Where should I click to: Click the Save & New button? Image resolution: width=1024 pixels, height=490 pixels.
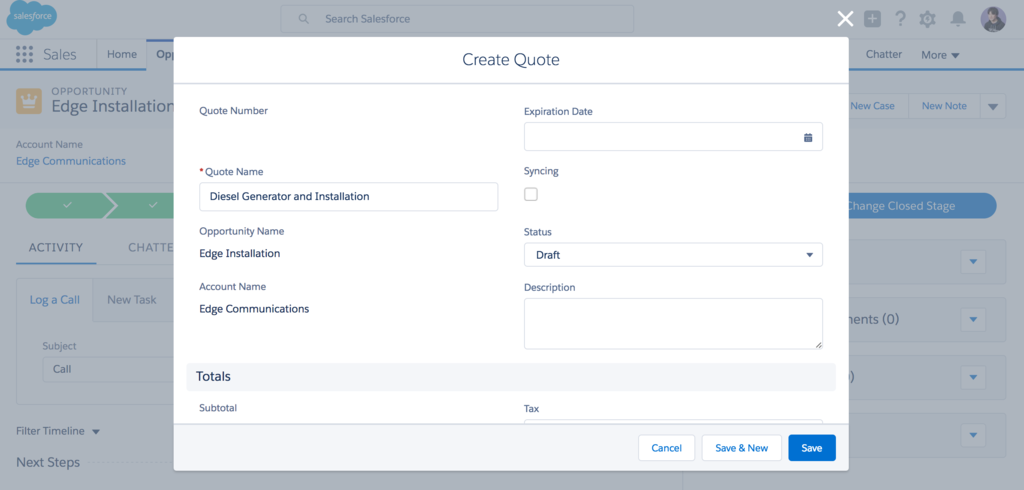[x=741, y=448]
